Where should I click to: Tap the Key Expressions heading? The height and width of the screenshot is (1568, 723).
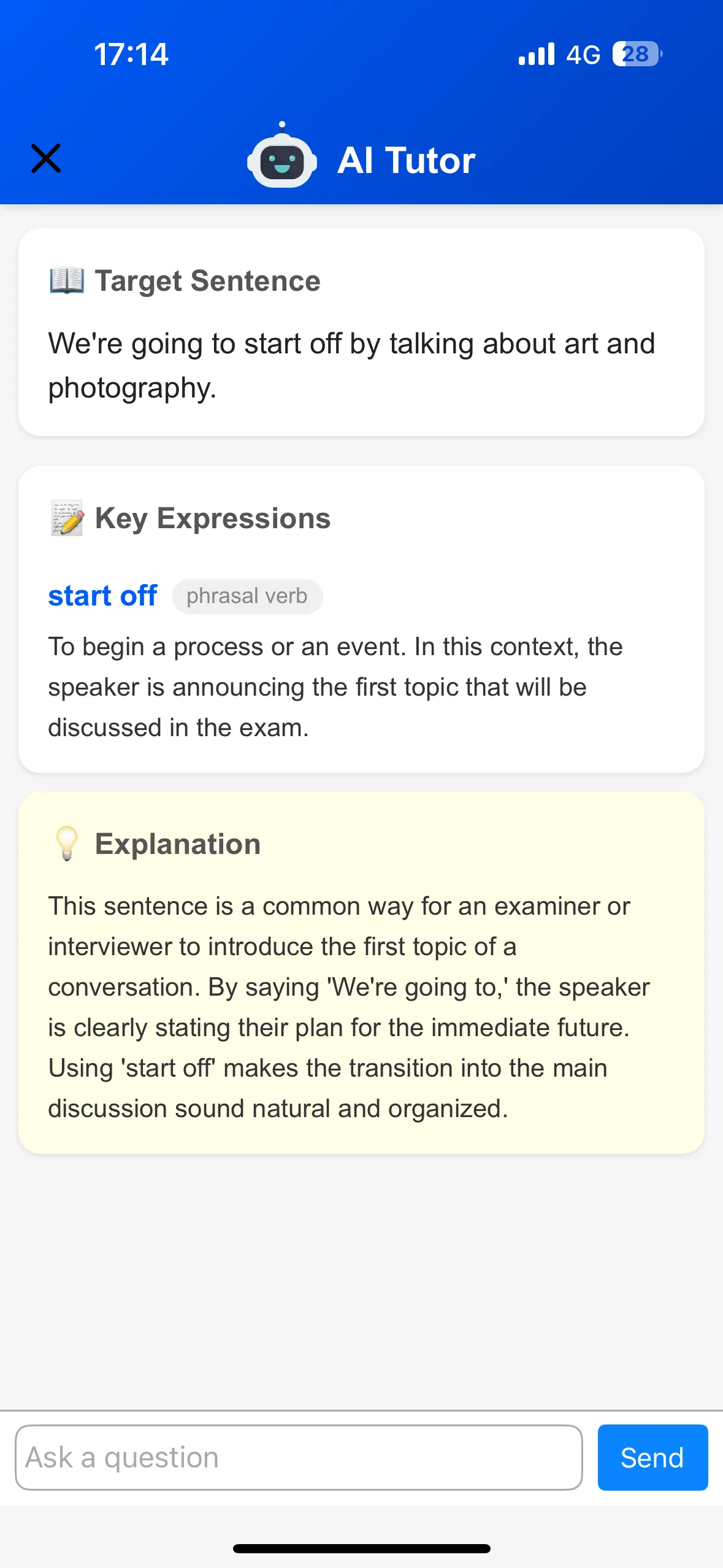pos(213,518)
